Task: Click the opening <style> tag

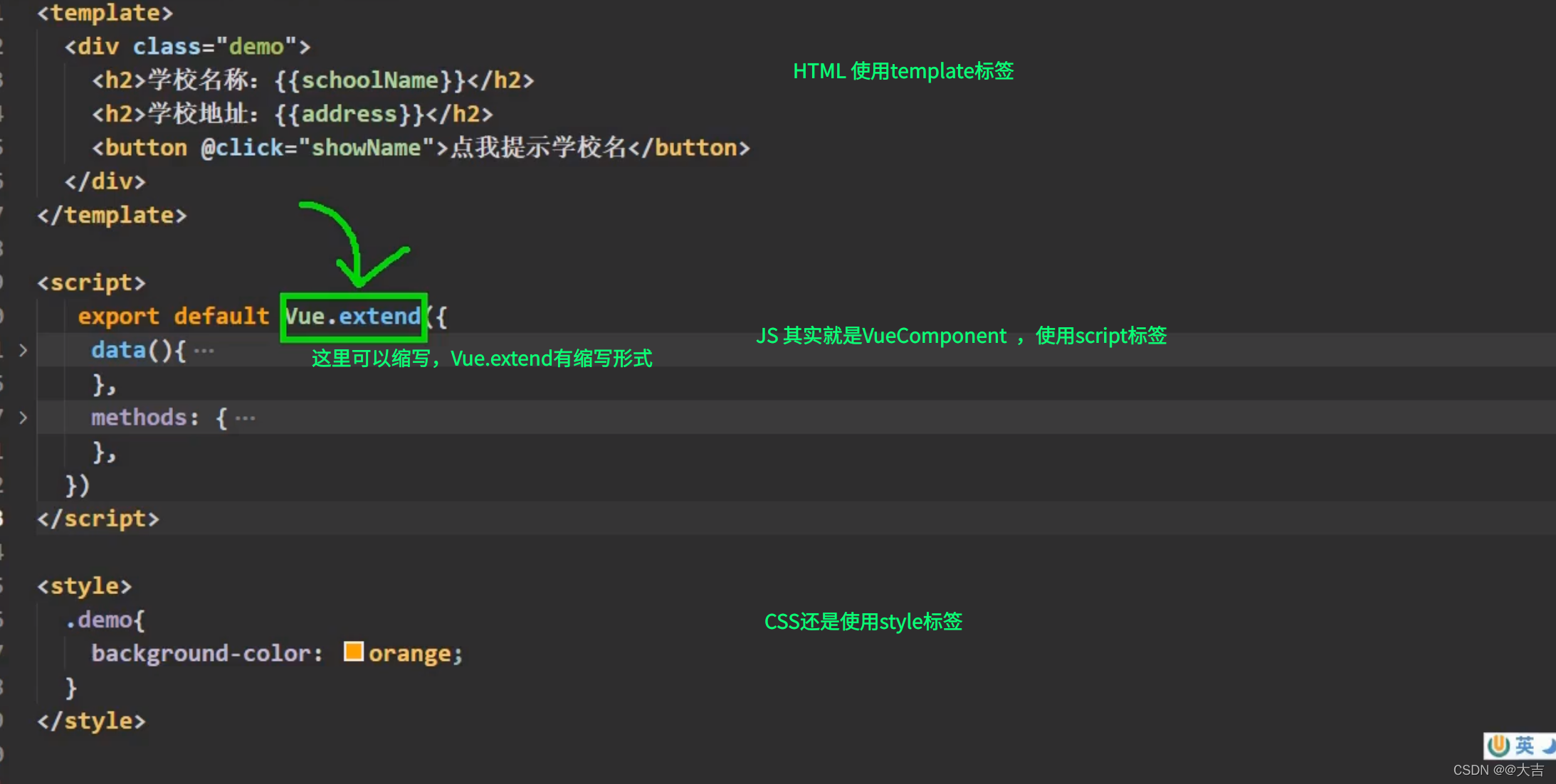Action: (x=85, y=586)
